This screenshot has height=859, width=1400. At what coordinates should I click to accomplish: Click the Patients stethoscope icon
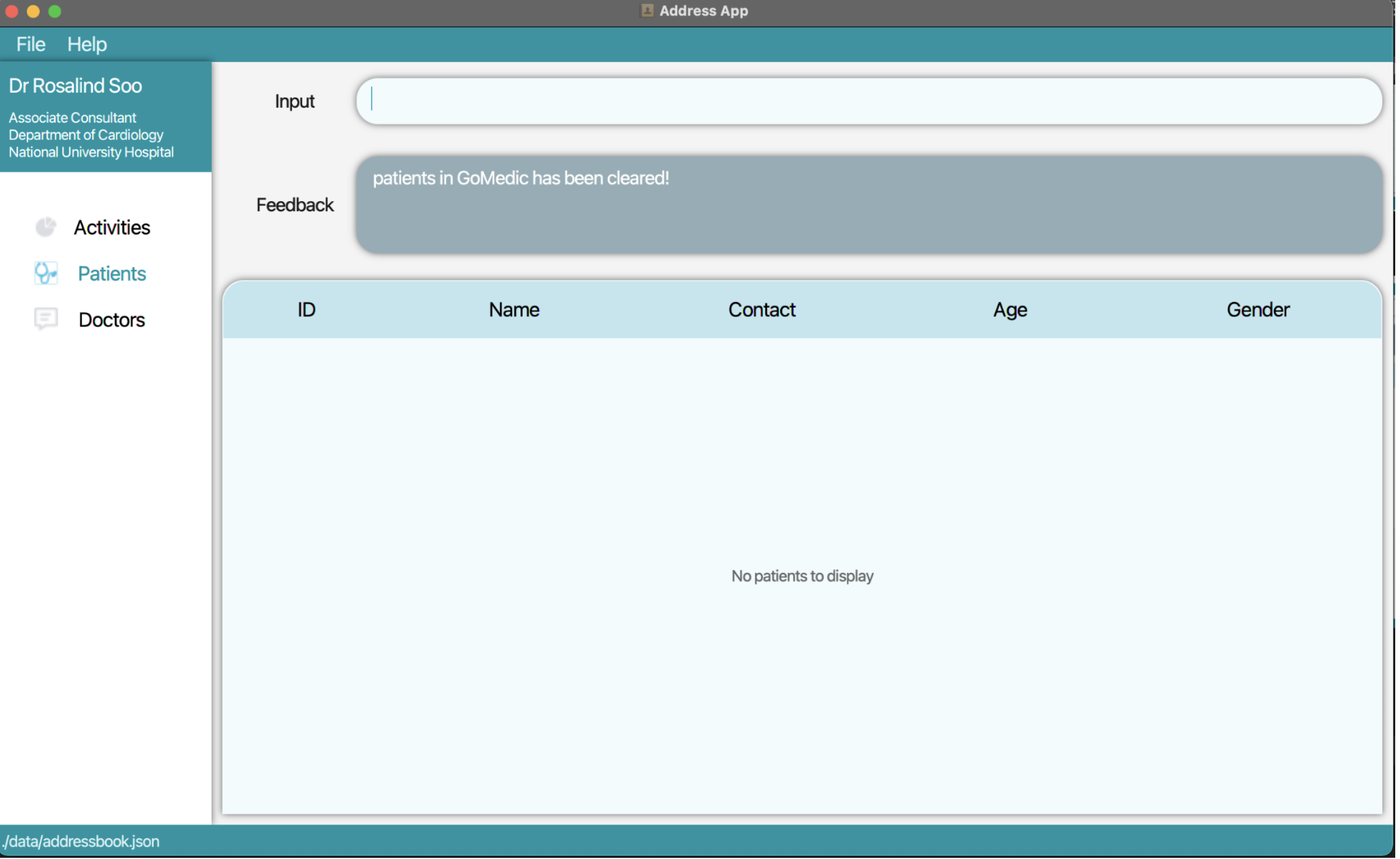tap(45, 274)
